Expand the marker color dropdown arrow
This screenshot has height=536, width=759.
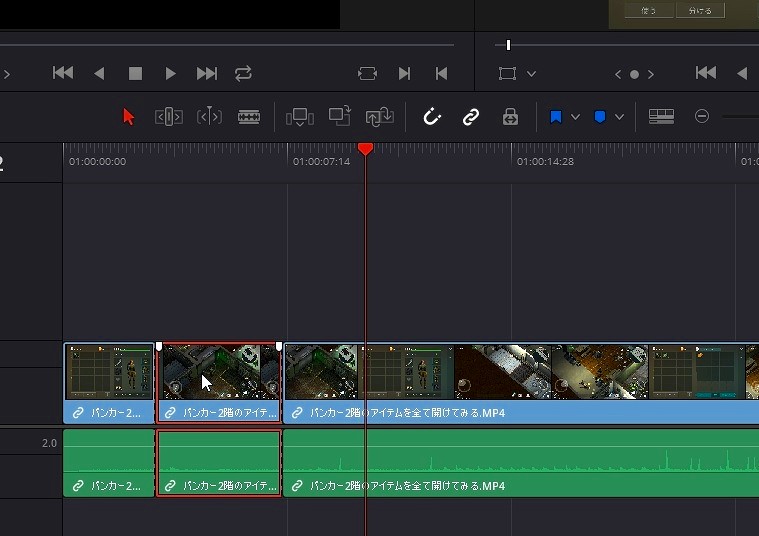pyautogui.click(x=619, y=117)
